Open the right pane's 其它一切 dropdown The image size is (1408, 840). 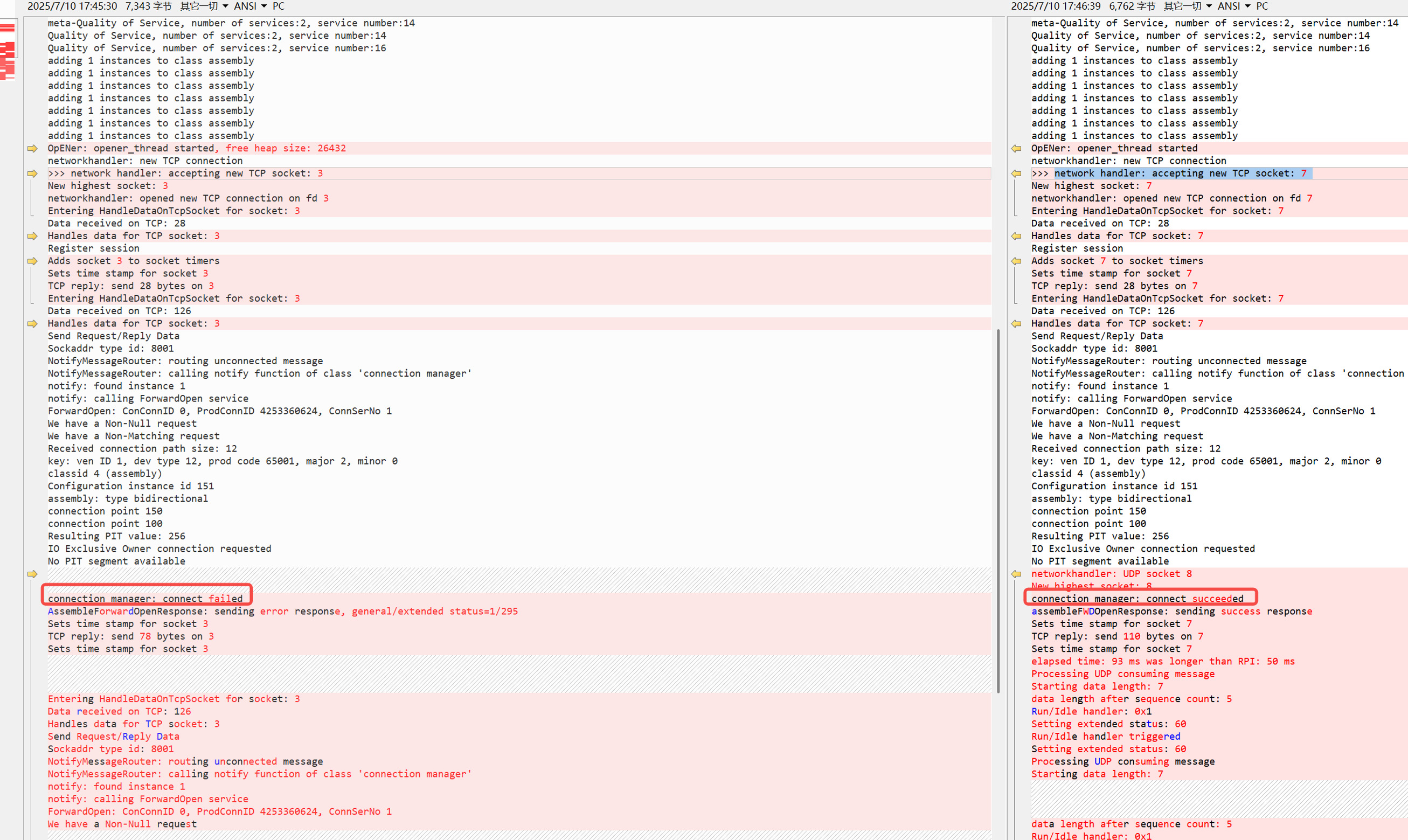point(1187,6)
